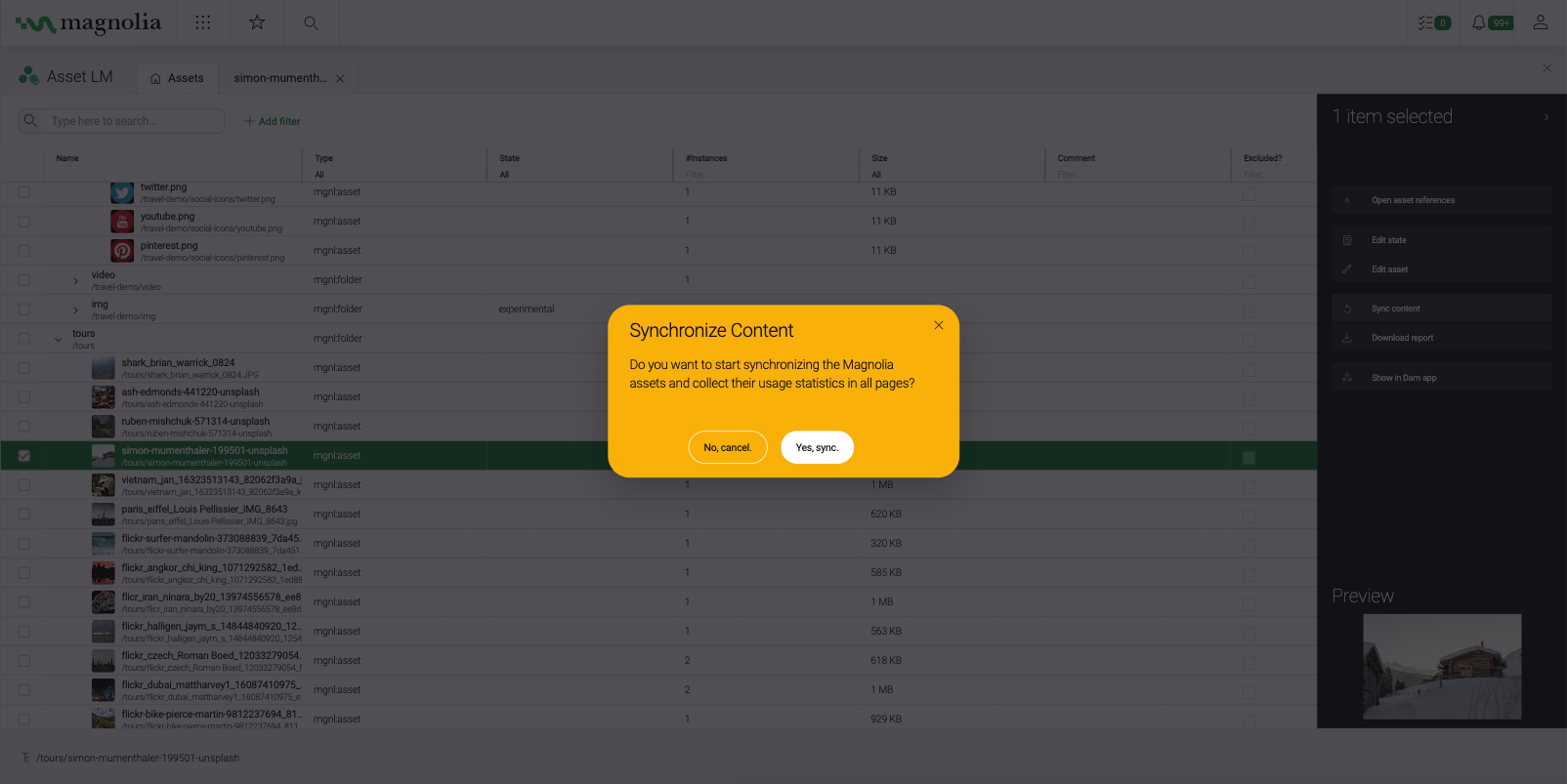
Task: Click the Yes, sync. button
Action: pos(817,447)
